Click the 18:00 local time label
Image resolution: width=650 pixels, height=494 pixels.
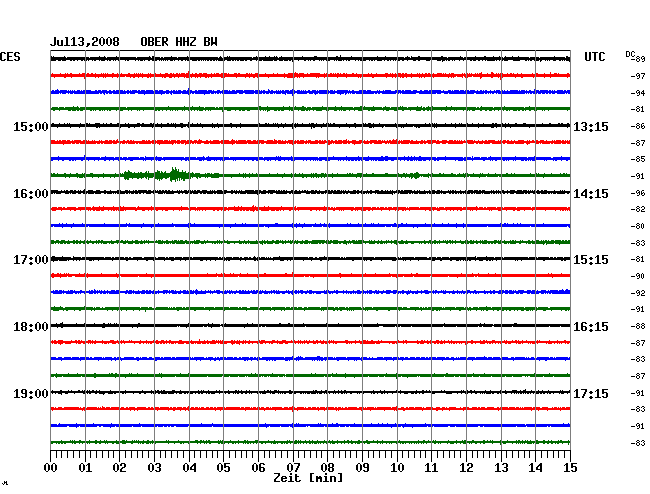click(31, 327)
